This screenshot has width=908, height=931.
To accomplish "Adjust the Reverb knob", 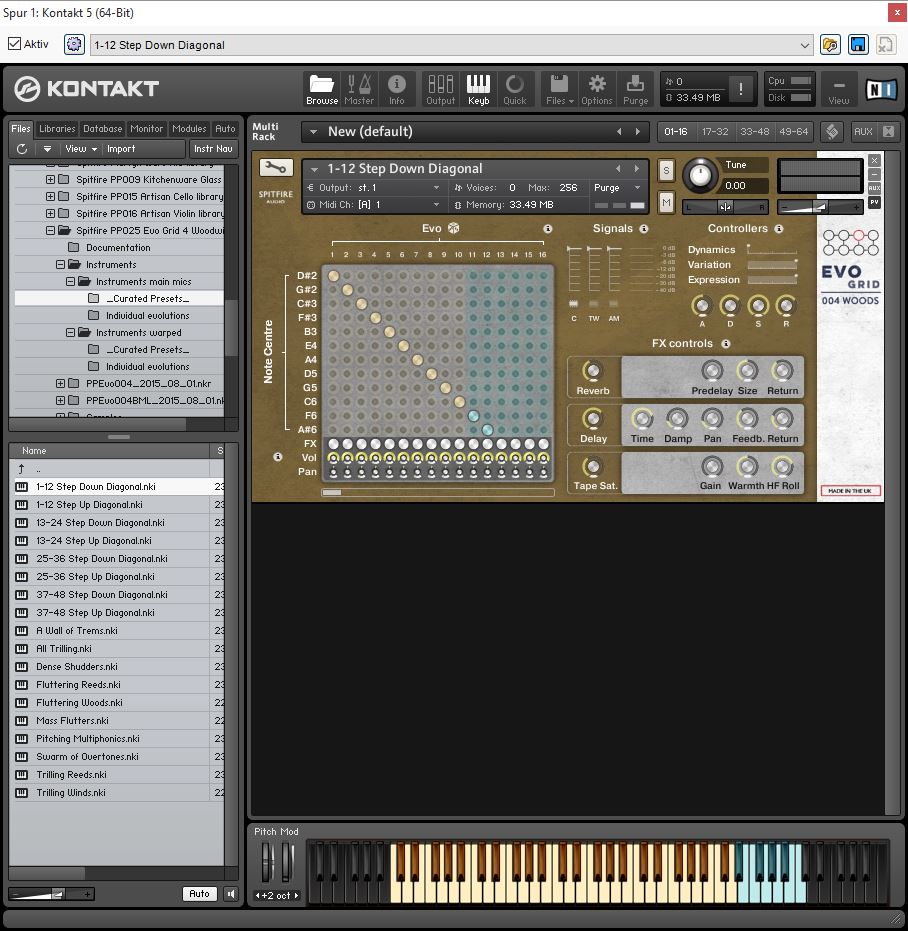I will coord(592,370).
